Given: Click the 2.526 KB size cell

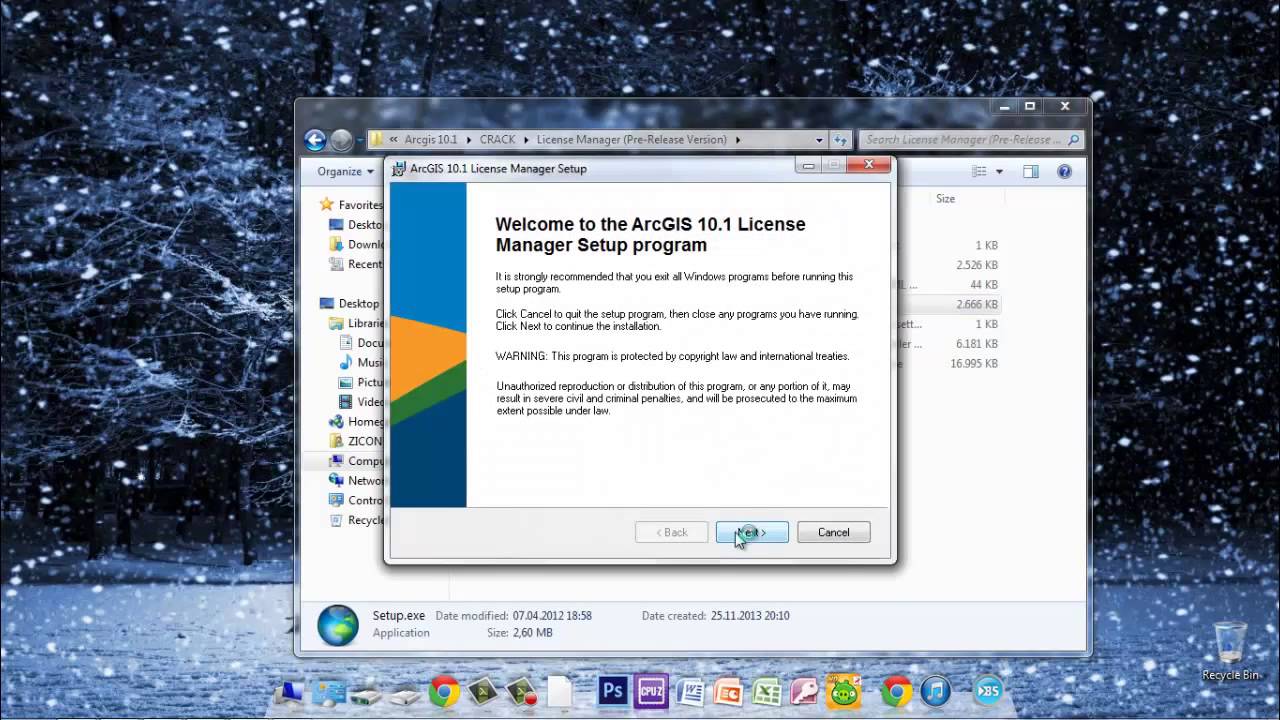Looking at the screenshot, I should 977,265.
